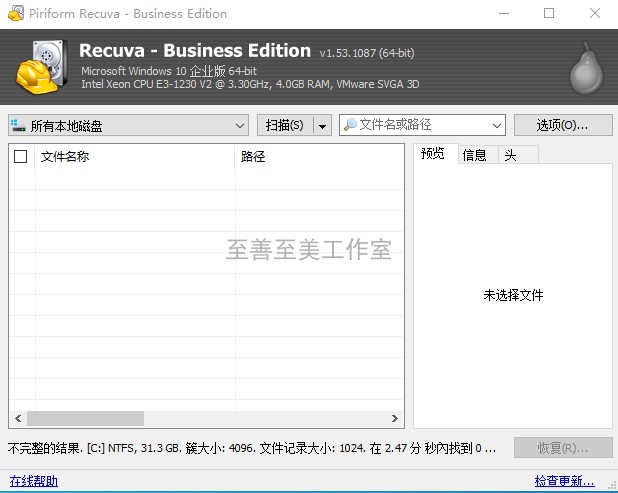Minimize the Recuva window

point(504,13)
